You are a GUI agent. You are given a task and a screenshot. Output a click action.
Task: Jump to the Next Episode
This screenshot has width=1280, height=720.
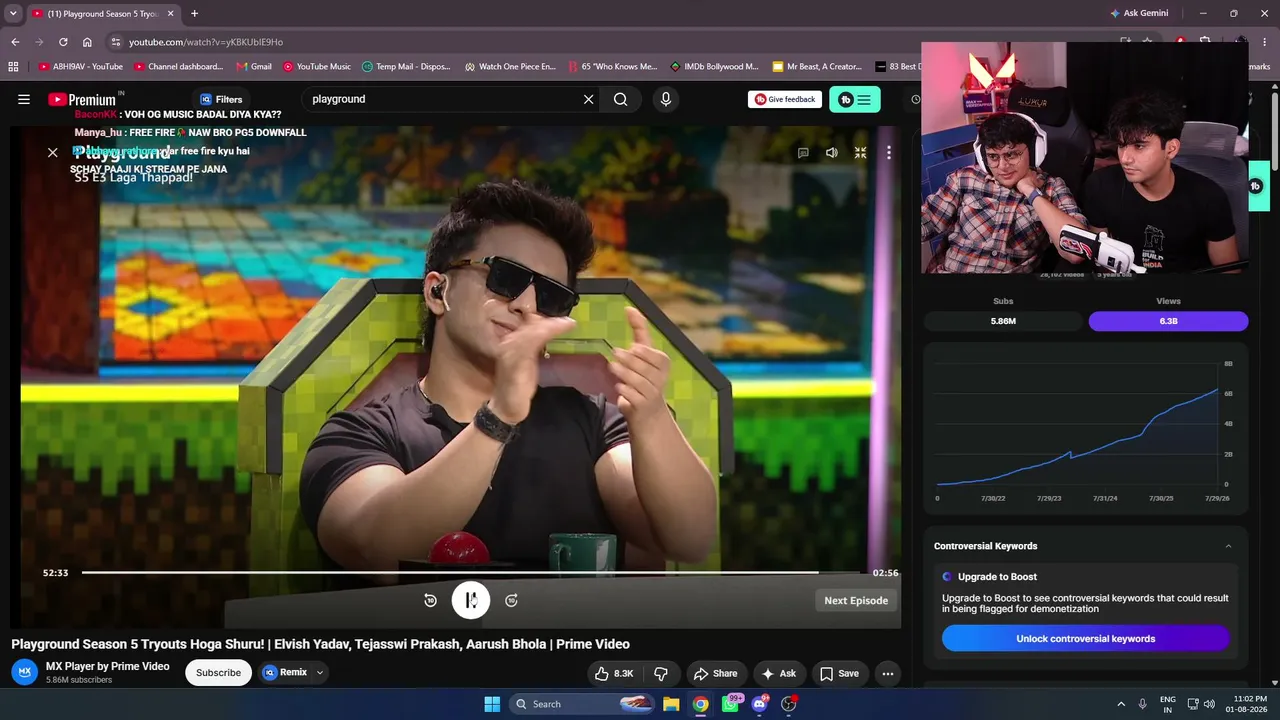pos(856,600)
